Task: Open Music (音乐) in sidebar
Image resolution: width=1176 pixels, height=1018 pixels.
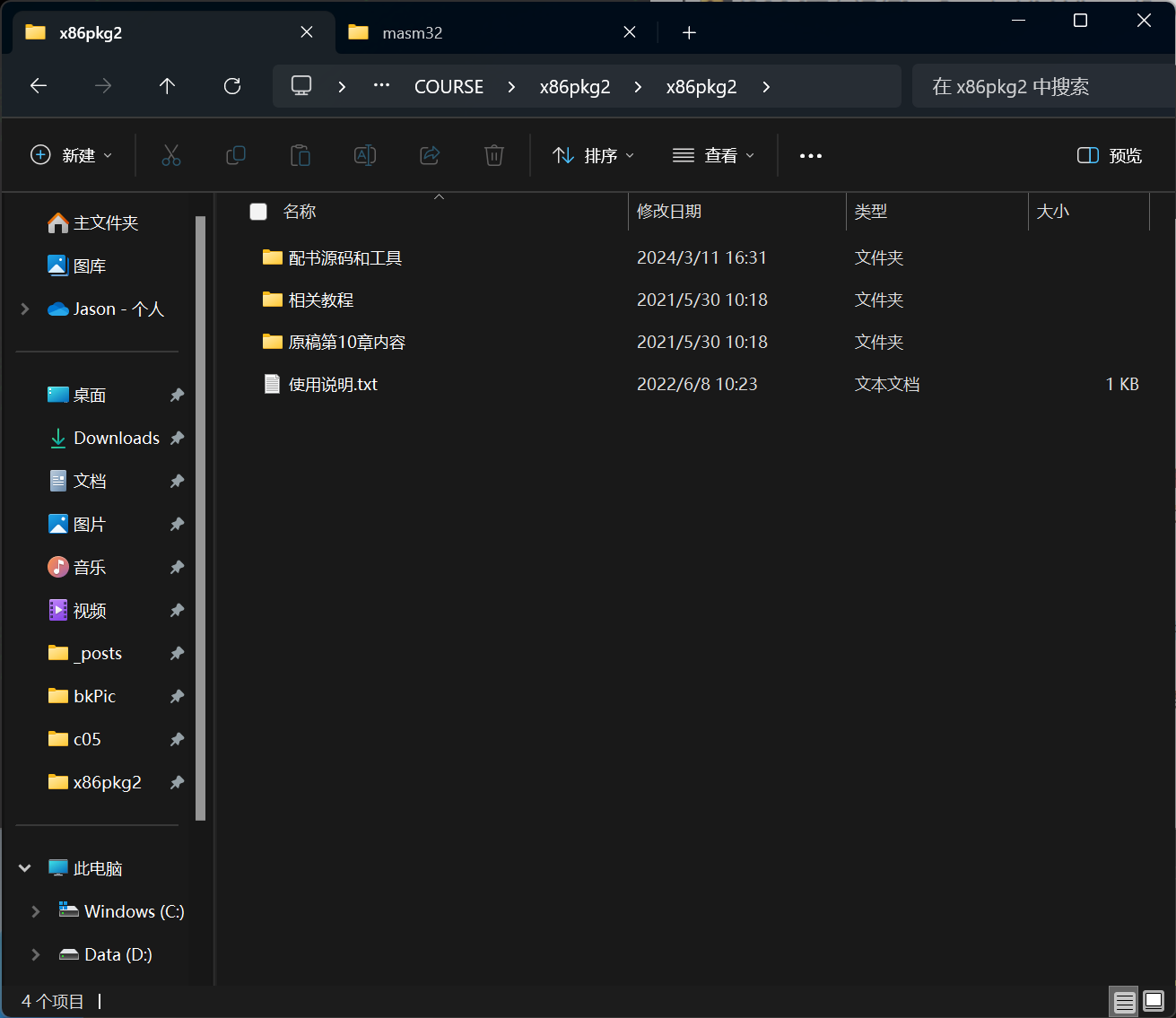Action: pyautogui.click(x=90, y=567)
